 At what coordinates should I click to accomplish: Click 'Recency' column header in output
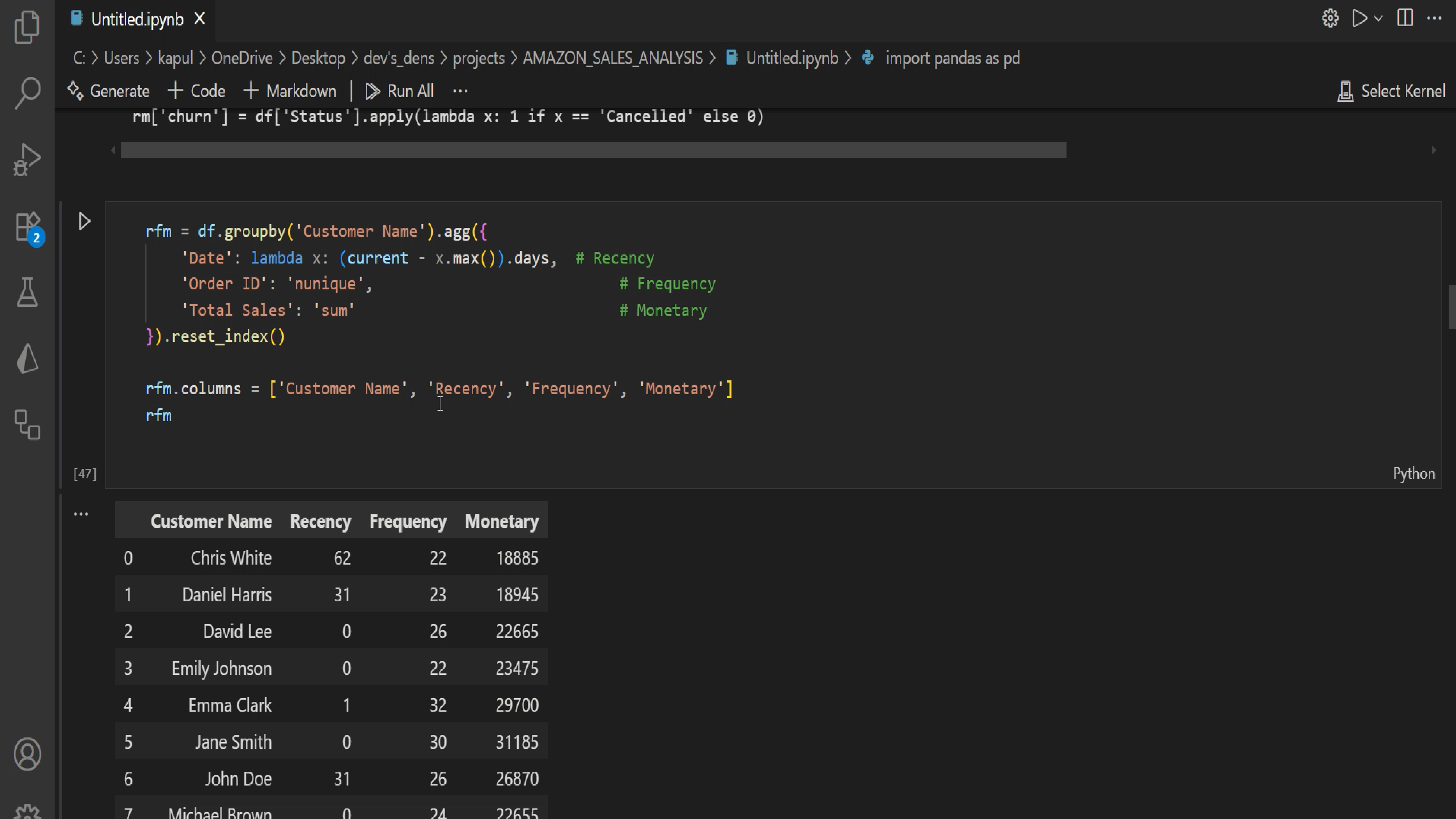[320, 521]
